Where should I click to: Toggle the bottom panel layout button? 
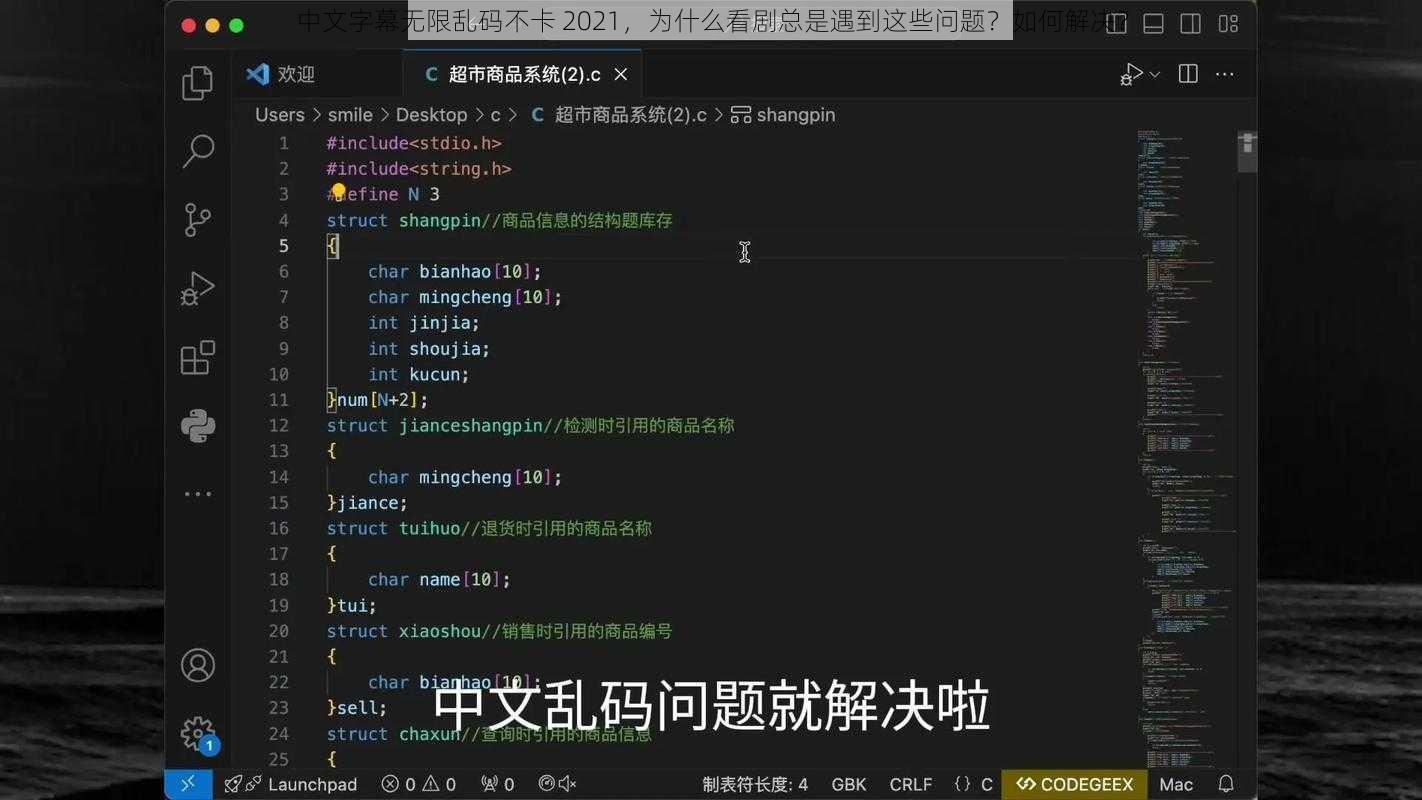(1153, 23)
